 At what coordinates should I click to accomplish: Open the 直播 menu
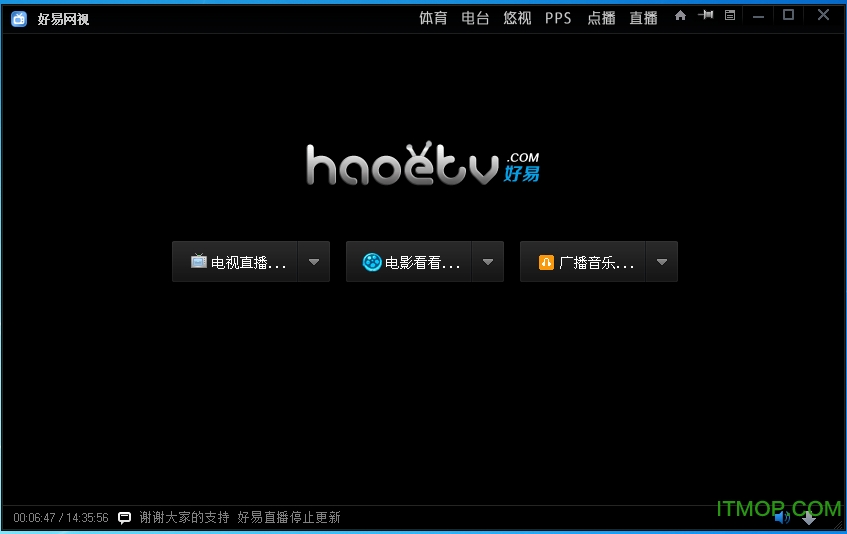pyautogui.click(x=643, y=18)
